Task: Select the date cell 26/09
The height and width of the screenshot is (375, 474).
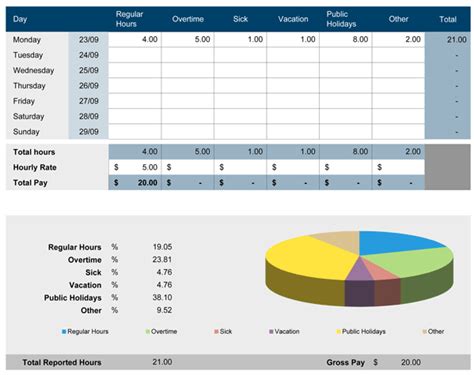Action: 89,86
